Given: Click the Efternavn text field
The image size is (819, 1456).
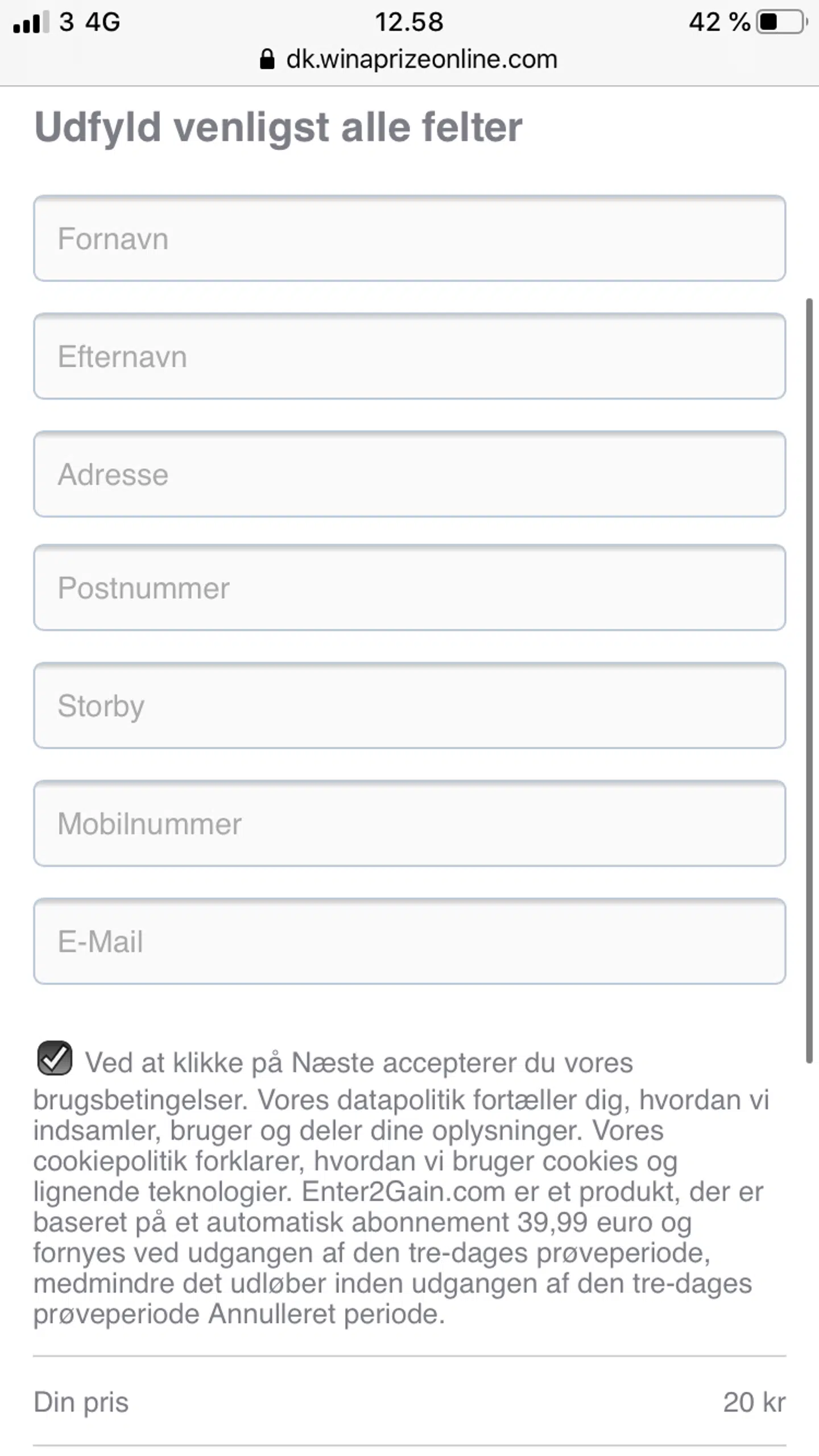Looking at the screenshot, I should (x=409, y=356).
